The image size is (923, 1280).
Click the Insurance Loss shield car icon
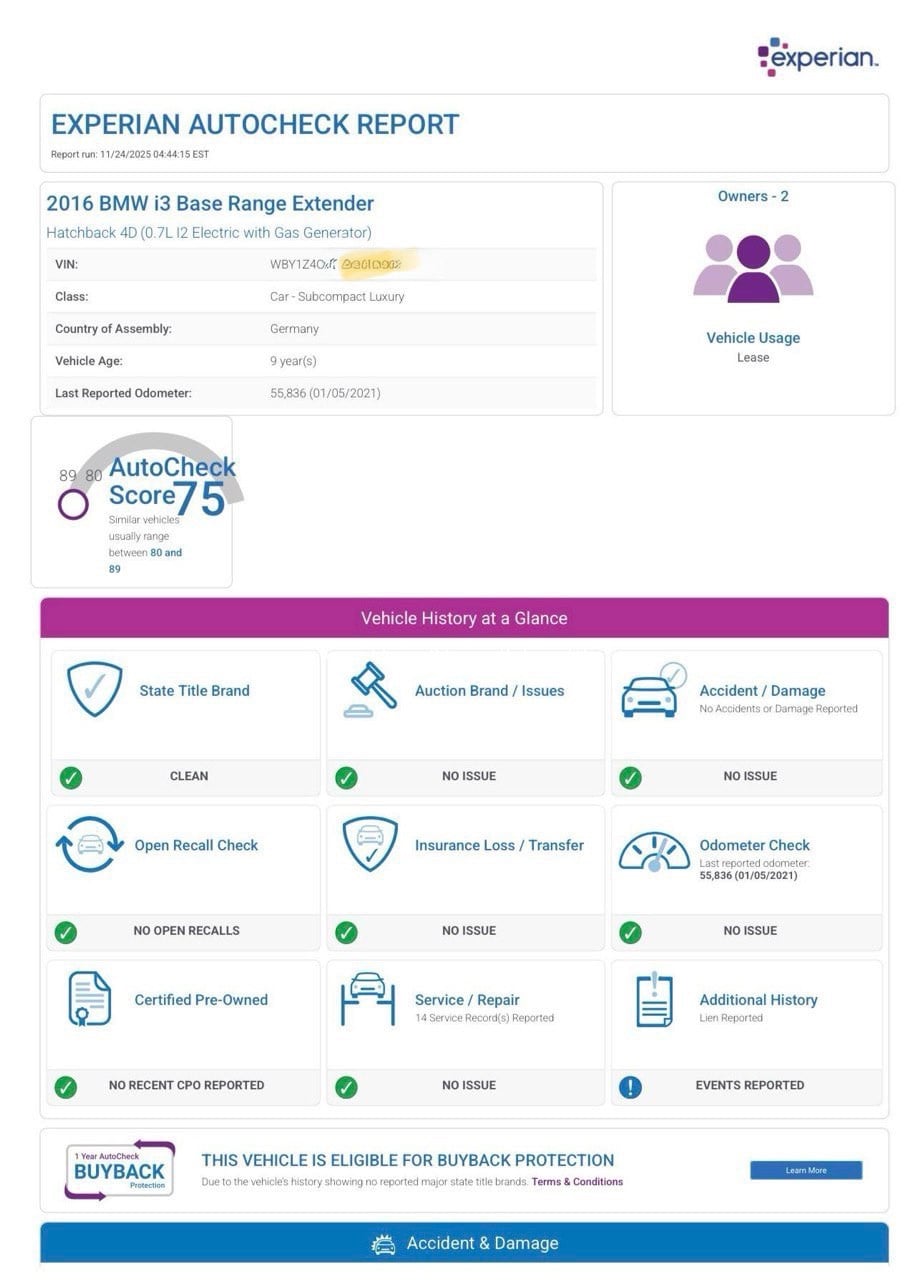click(370, 844)
